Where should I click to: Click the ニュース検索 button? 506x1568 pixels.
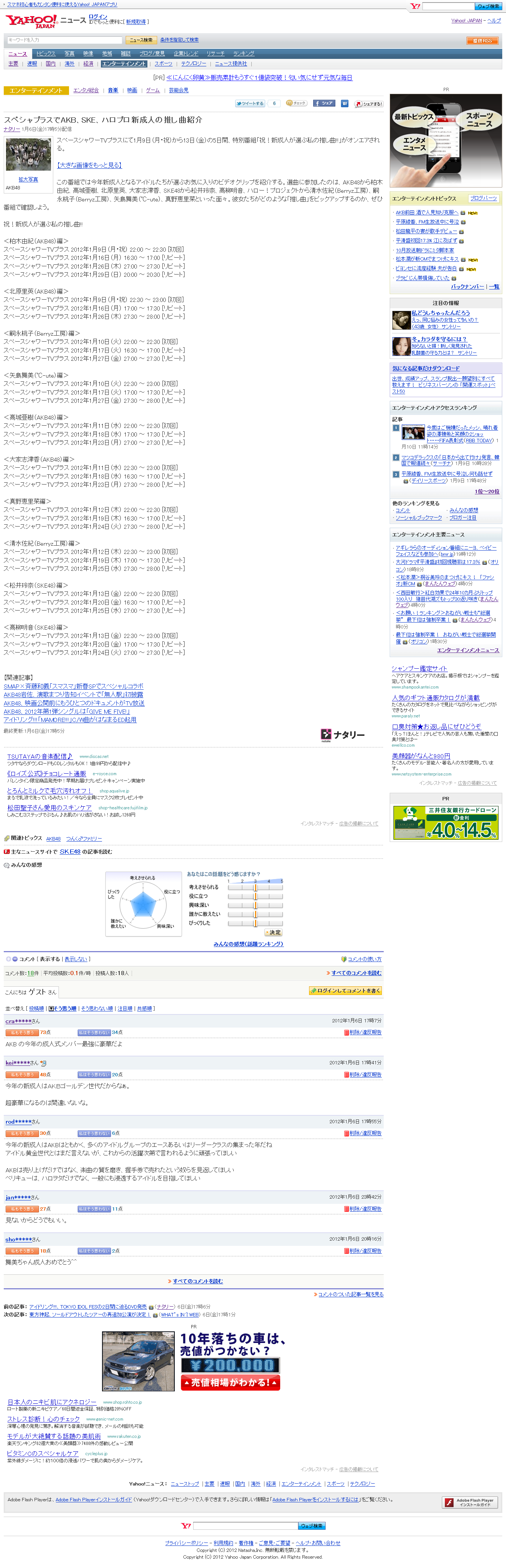point(141,40)
